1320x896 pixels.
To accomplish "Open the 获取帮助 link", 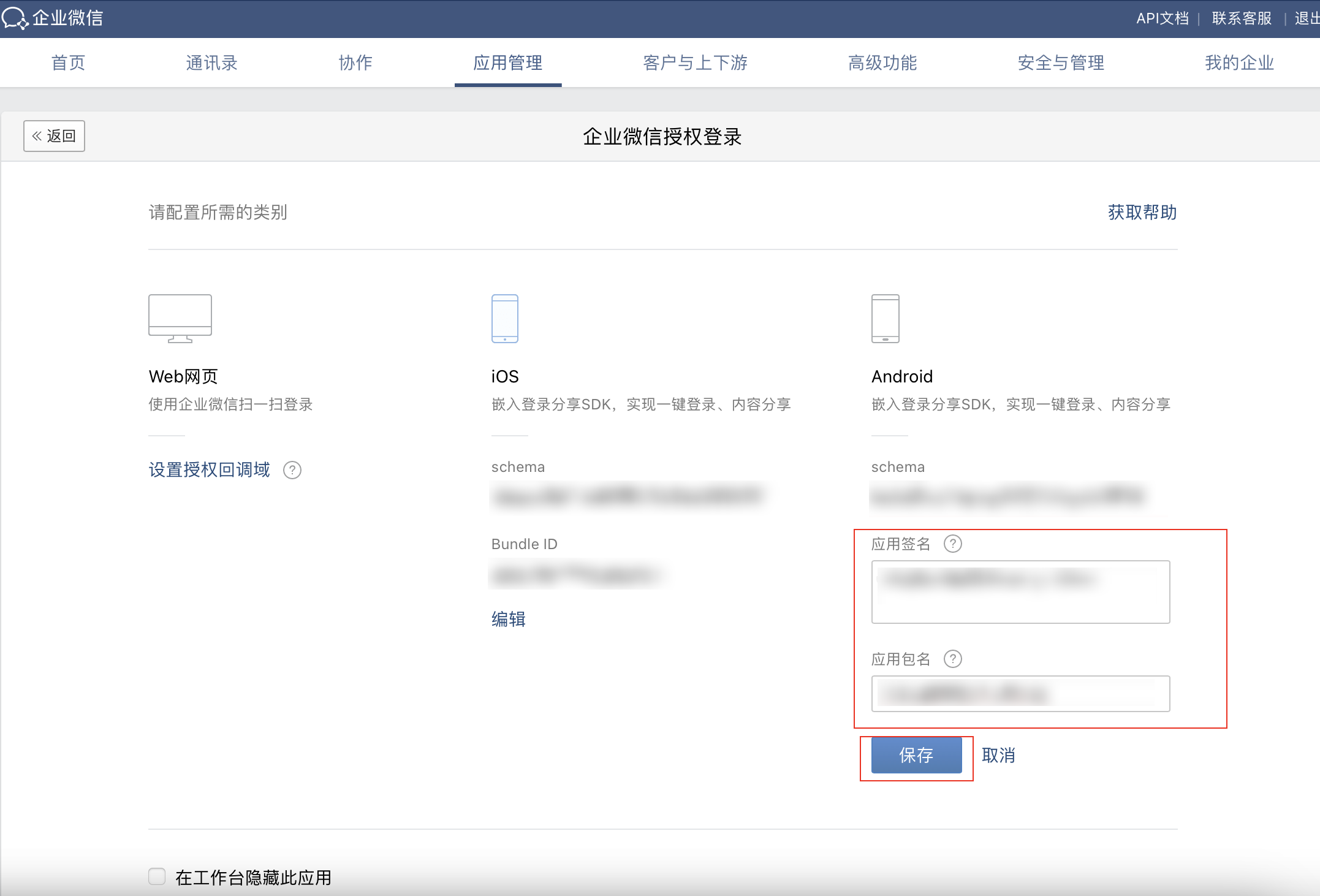I will pos(1142,212).
